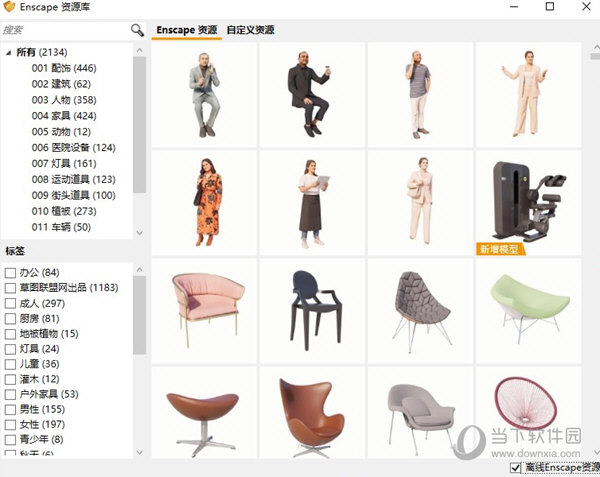This screenshot has height=477, width=600.
Task: Check the 地被植物 (15) tag
Action: [10, 334]
